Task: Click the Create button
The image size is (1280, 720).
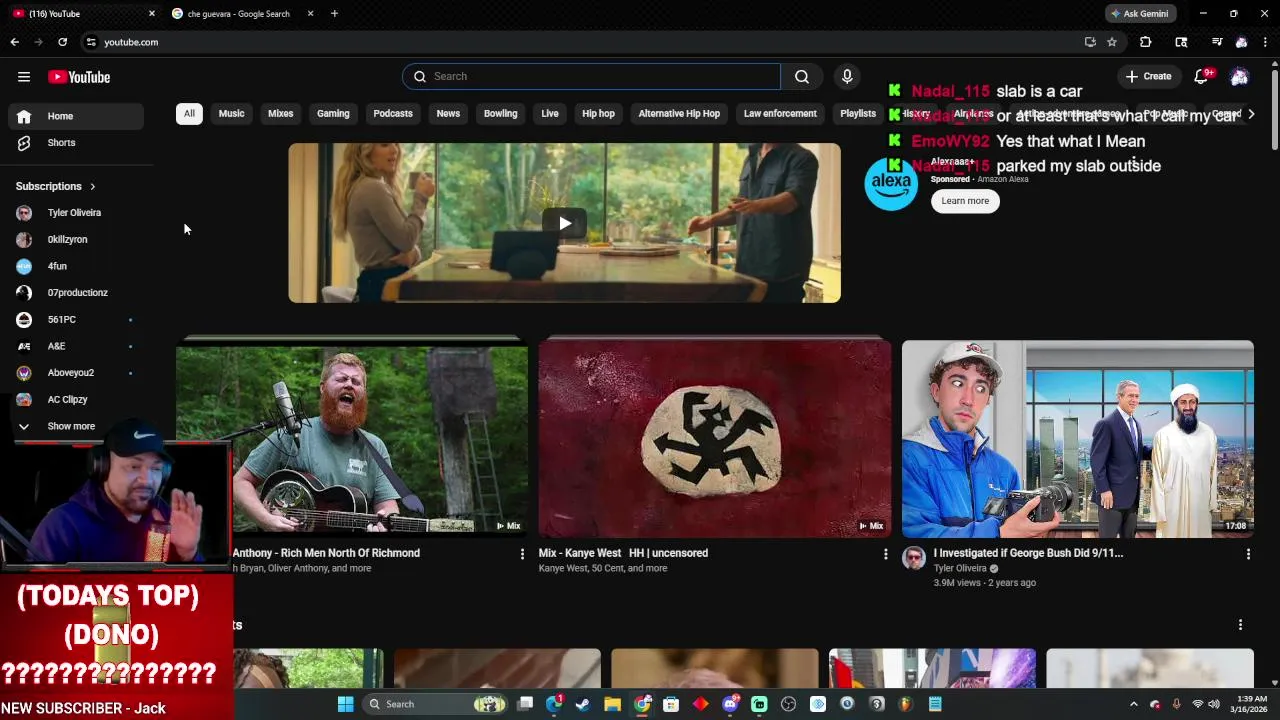Action: (1148, 76)
